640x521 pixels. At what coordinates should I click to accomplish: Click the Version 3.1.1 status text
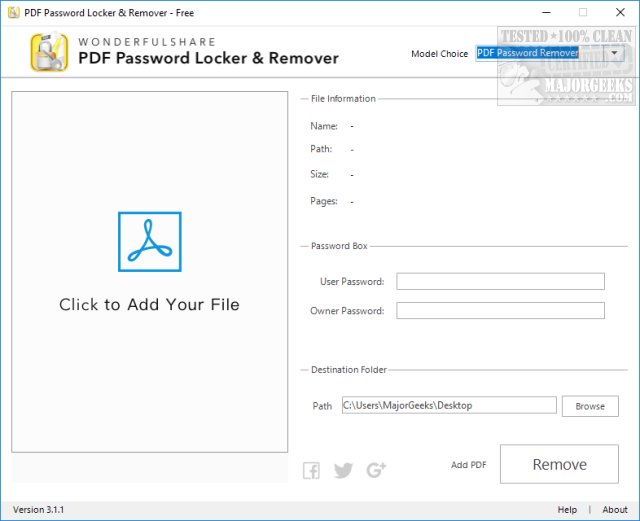(38, 510)
